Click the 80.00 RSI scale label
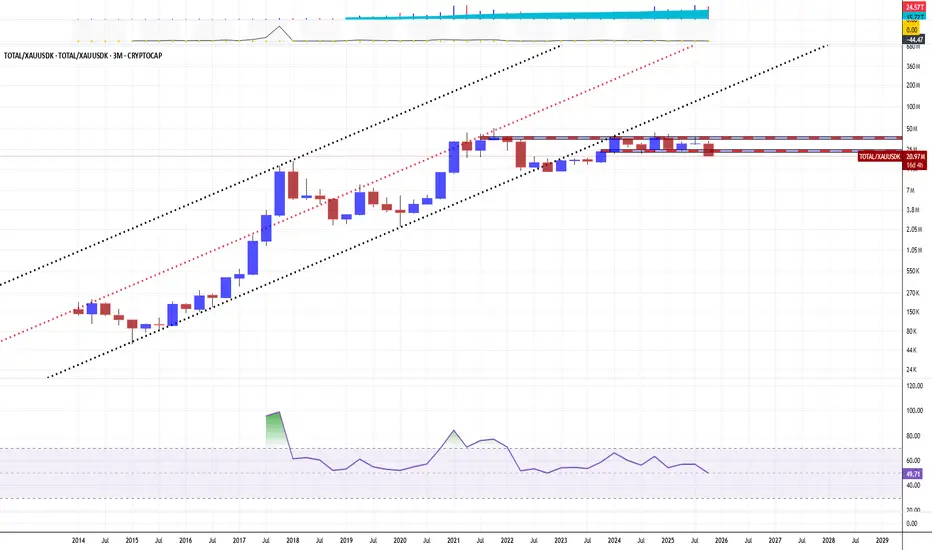932x550 pixels. [913, 436]
